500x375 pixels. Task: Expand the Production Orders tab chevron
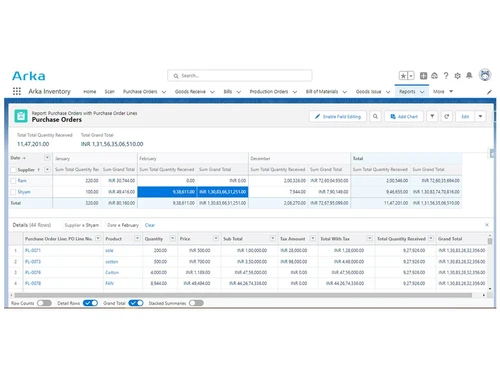click(x=295, y=92)
